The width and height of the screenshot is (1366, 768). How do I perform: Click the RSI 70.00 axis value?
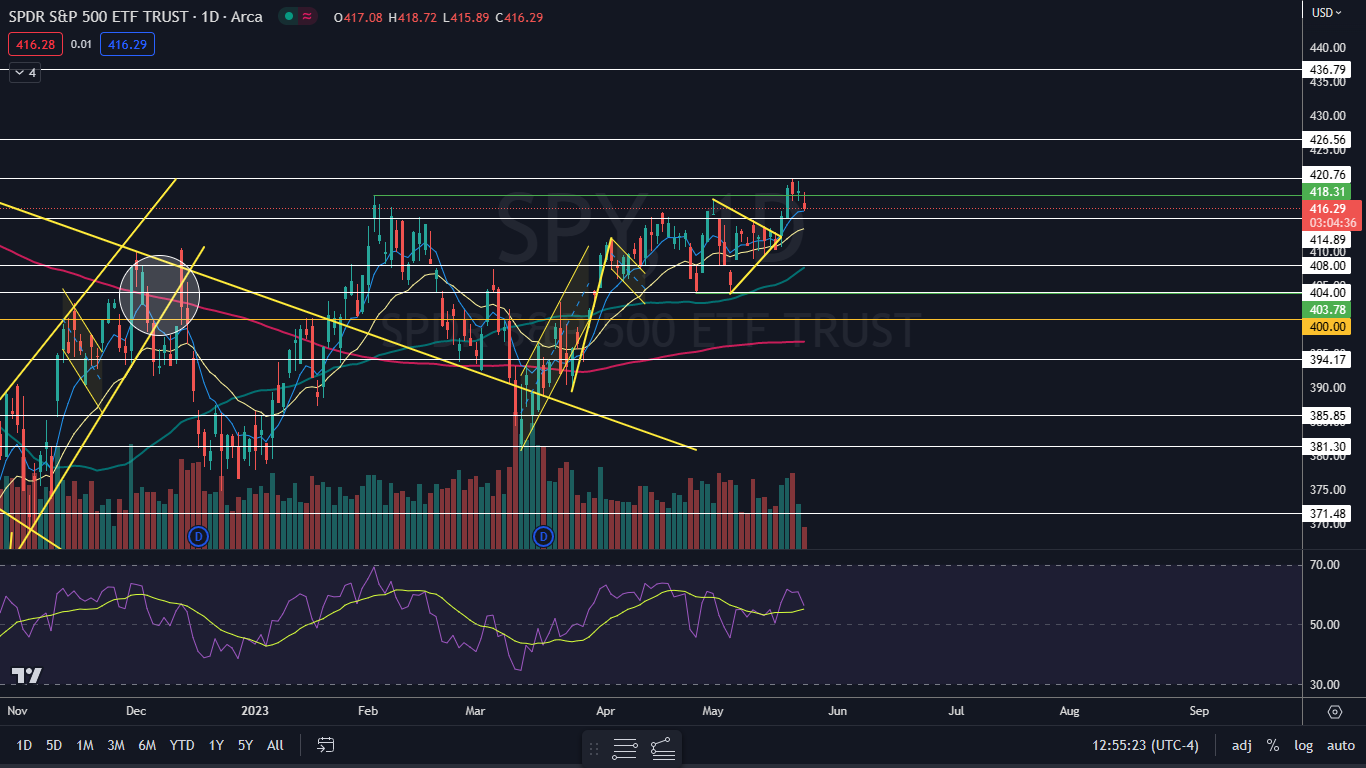[x=1325, y=565]
